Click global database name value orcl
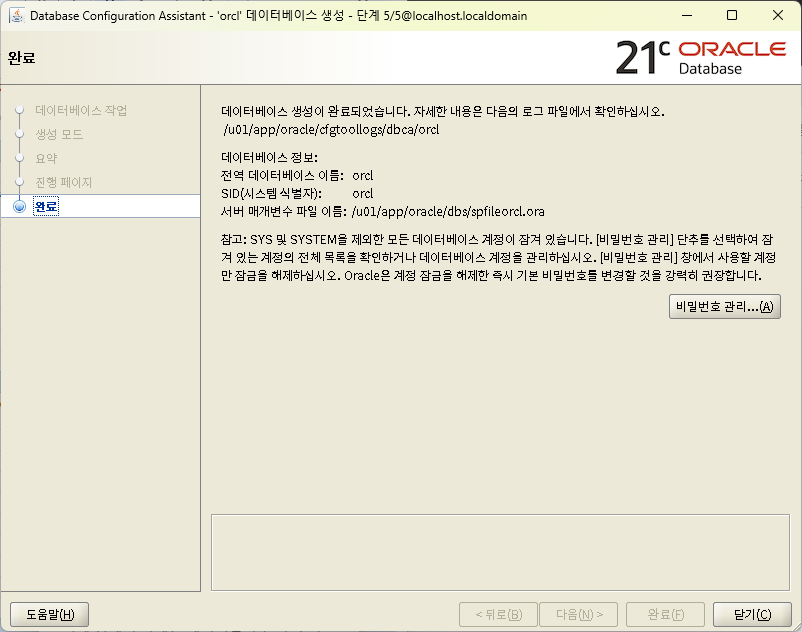Viewport: 802px width, 632px height. point(363,176)
